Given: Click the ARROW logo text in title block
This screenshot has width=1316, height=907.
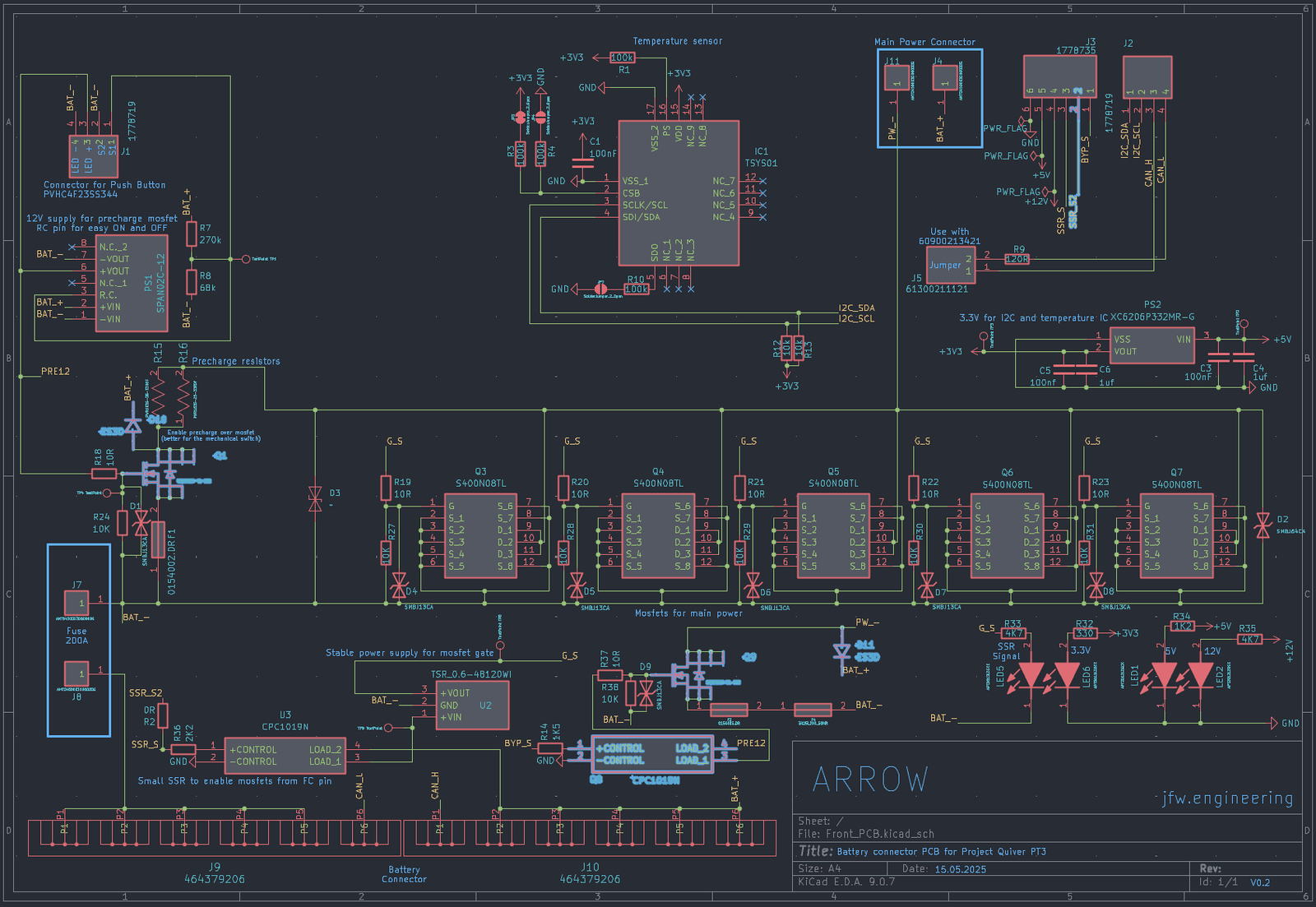Looking at the screenshot, I should pos(871,780).
